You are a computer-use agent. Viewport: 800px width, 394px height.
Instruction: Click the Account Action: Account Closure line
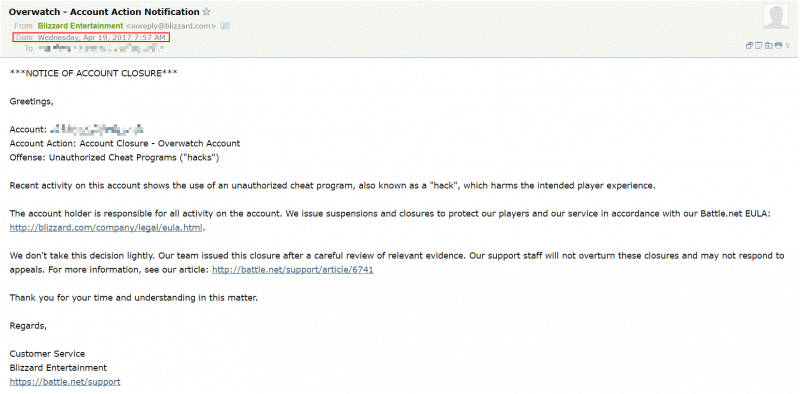coord(124,143)
